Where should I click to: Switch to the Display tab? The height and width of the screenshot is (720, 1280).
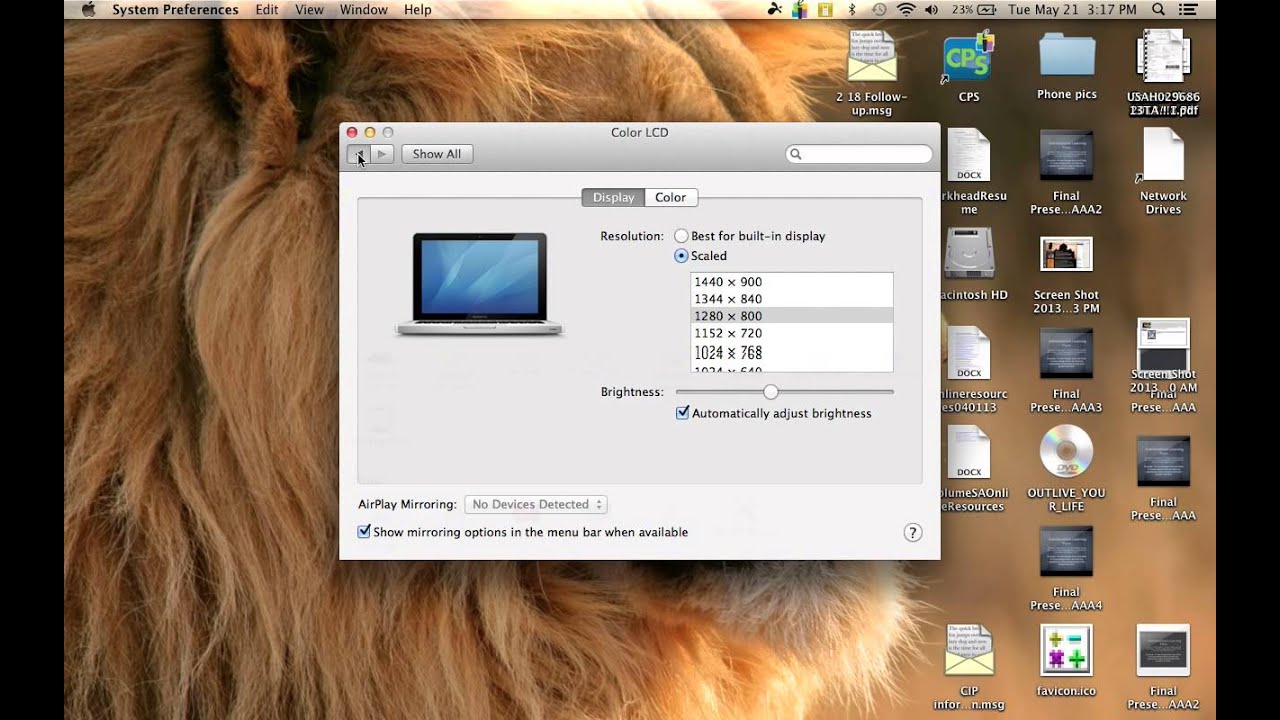(x=613, y=197)
